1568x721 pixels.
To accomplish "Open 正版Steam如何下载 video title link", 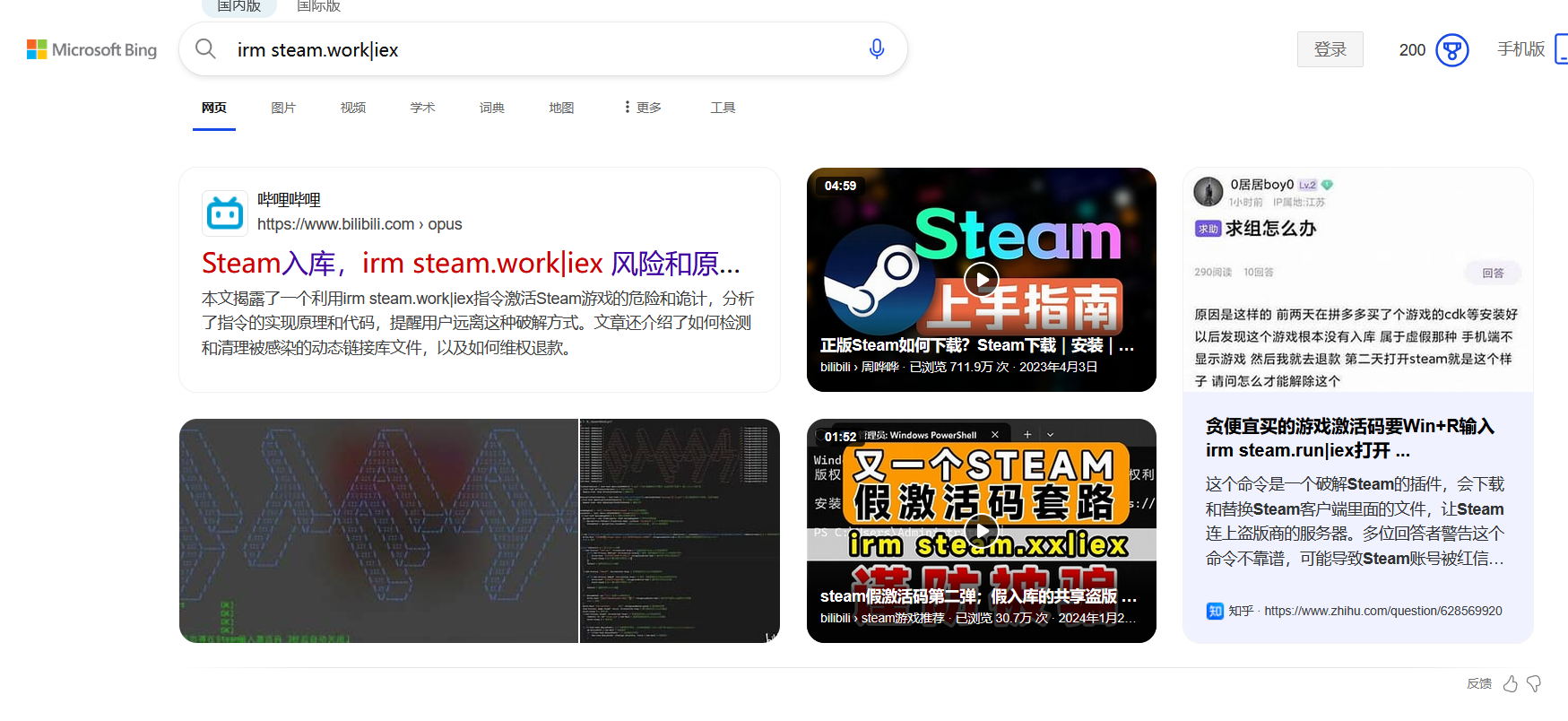I will (977, 345).
